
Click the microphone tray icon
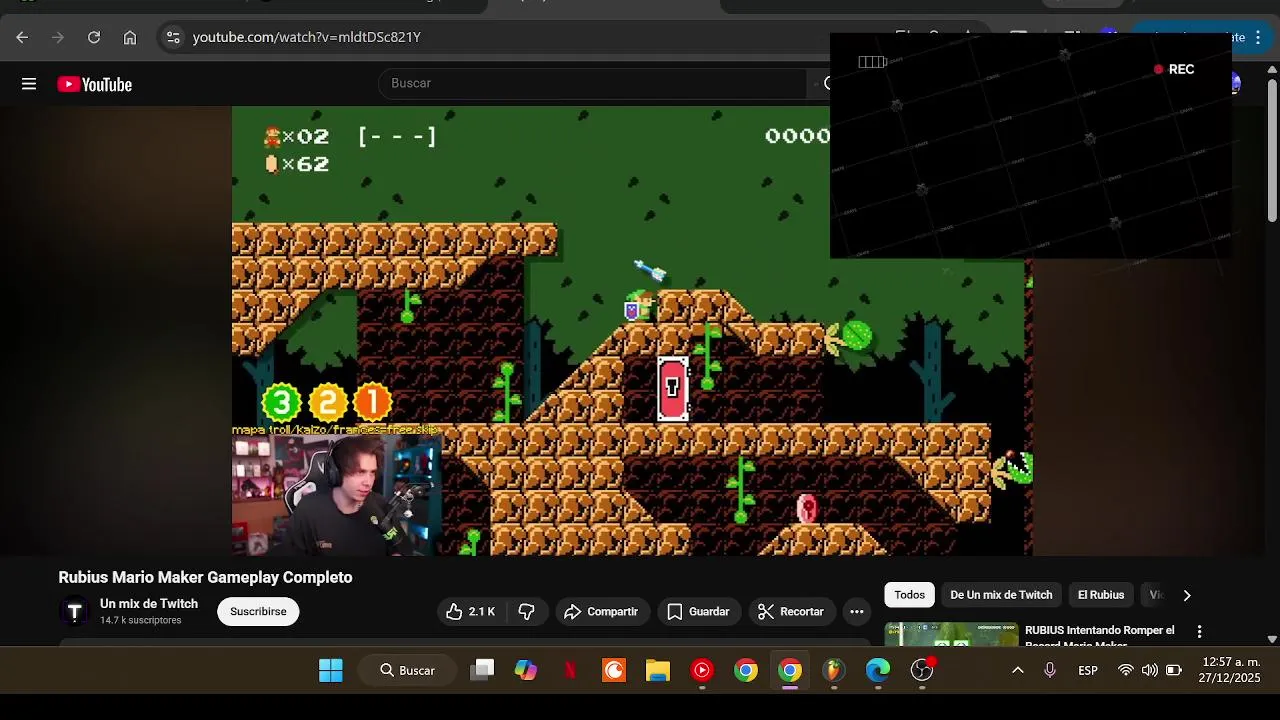click(x=1050, y=670)
